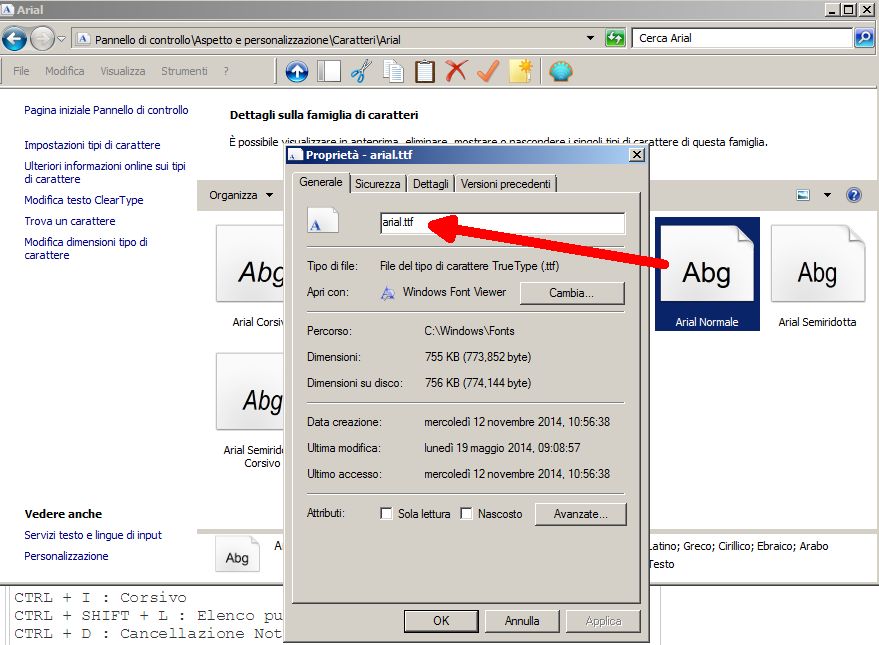Click the font file icon in properties
Screen dimensions: 879x645
(x=323, y=220)
